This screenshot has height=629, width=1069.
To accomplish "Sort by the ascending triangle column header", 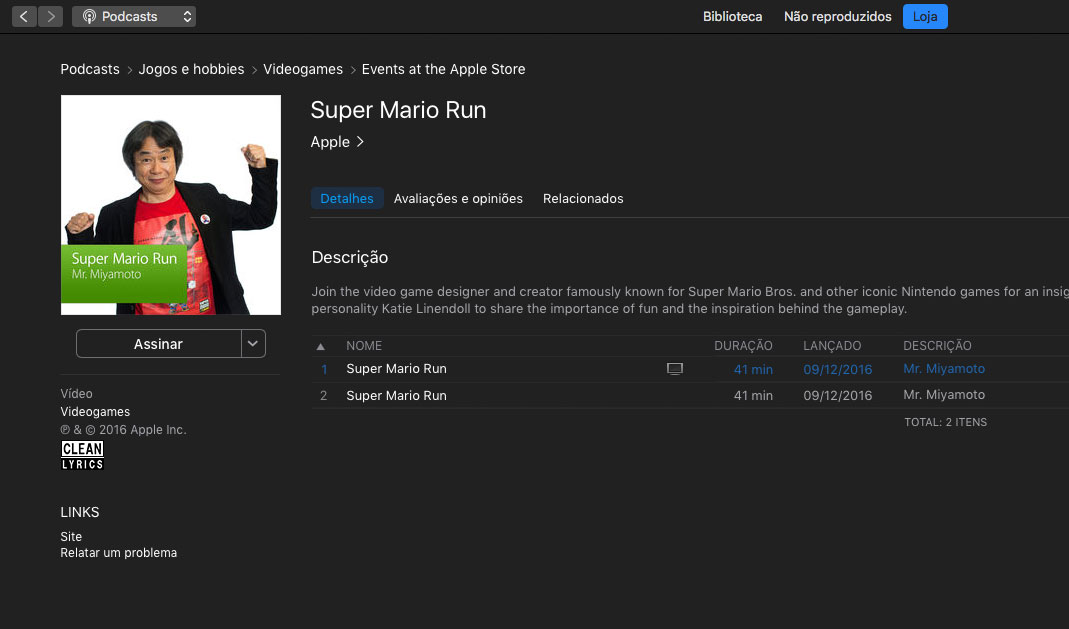I will tap(320, 346).
